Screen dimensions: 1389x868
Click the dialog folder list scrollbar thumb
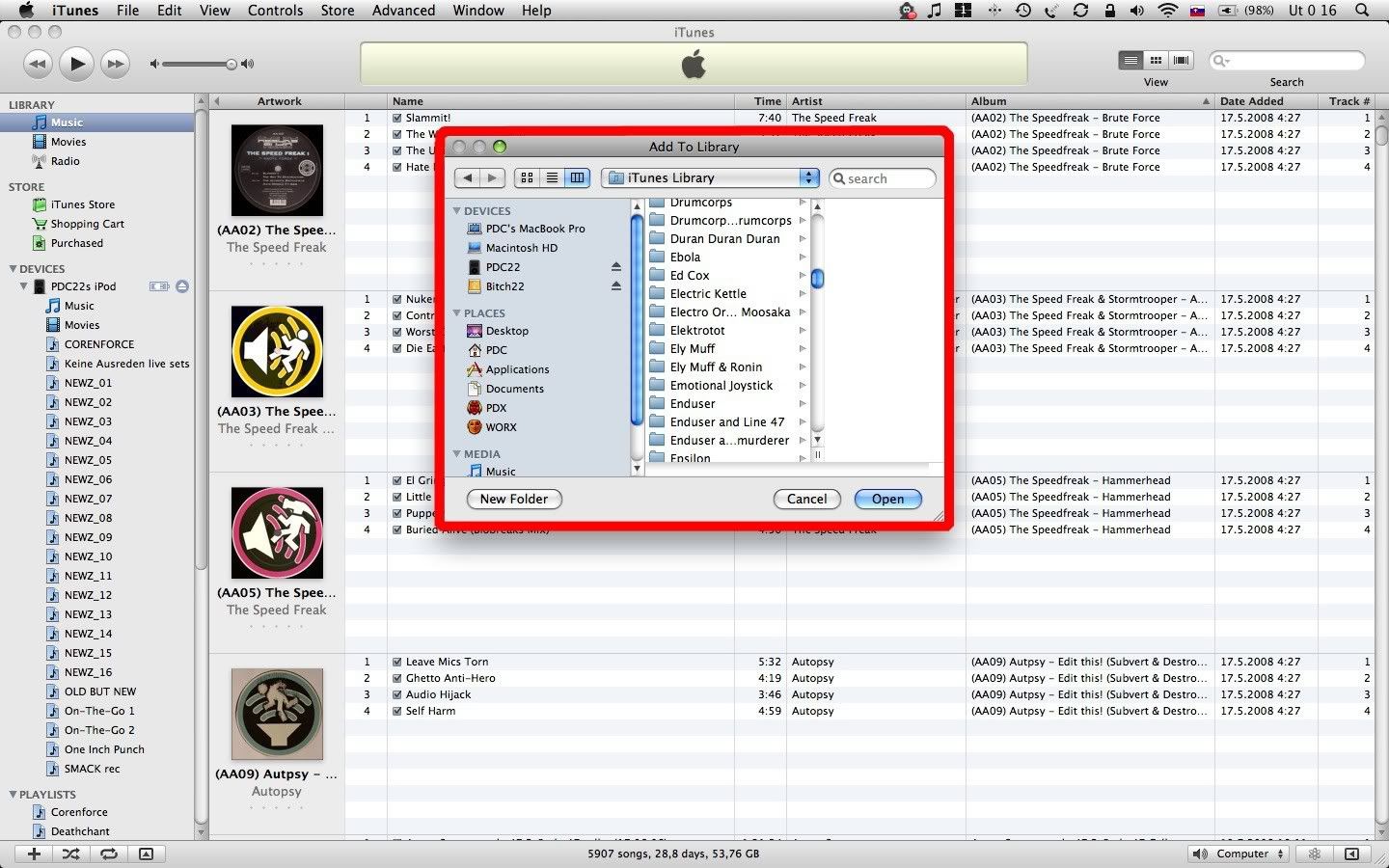(817, 279)
